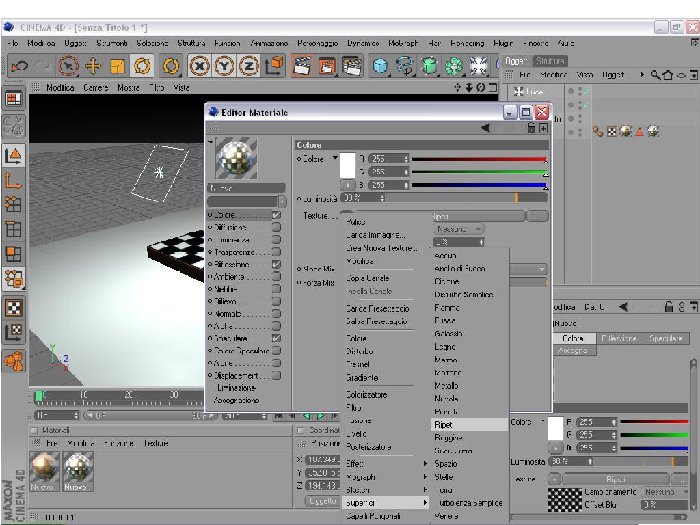Screen dimensions: 700x525
Task: Choose Gradiente from the texture menu
Action: pyautogui.click(x=362, y=378)
